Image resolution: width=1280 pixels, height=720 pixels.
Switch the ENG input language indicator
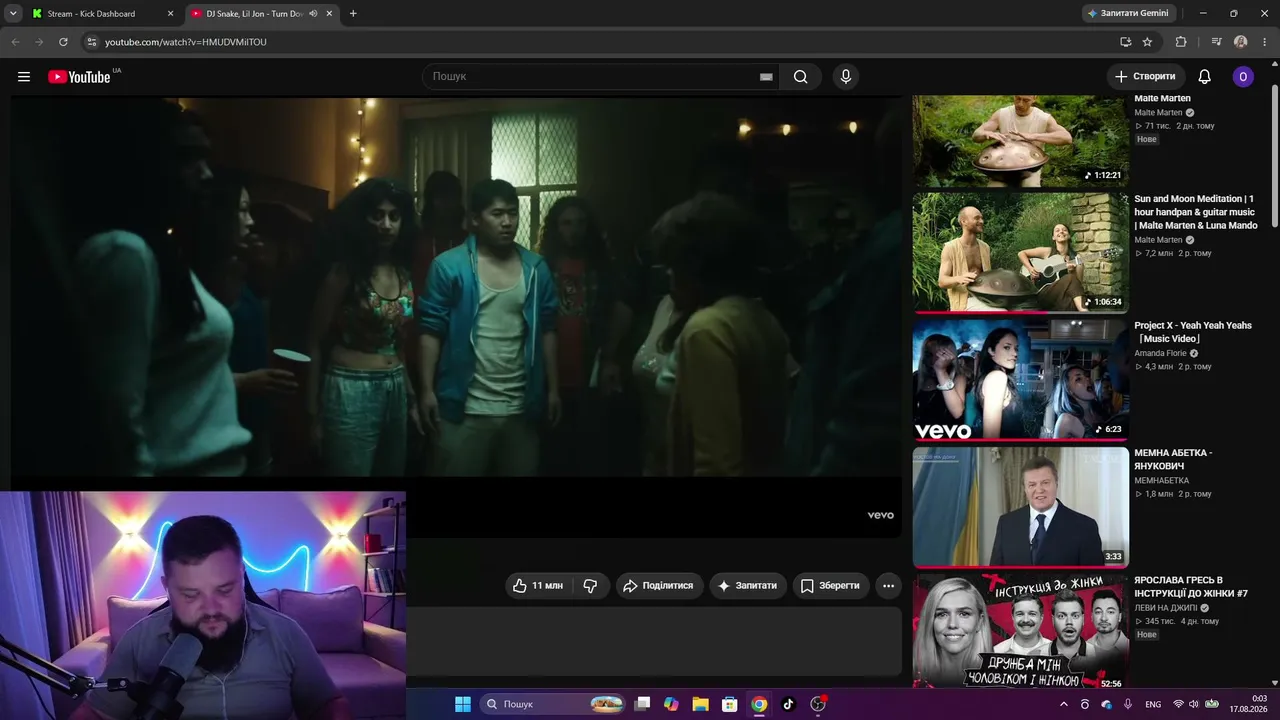click(x=1153, y=704)
